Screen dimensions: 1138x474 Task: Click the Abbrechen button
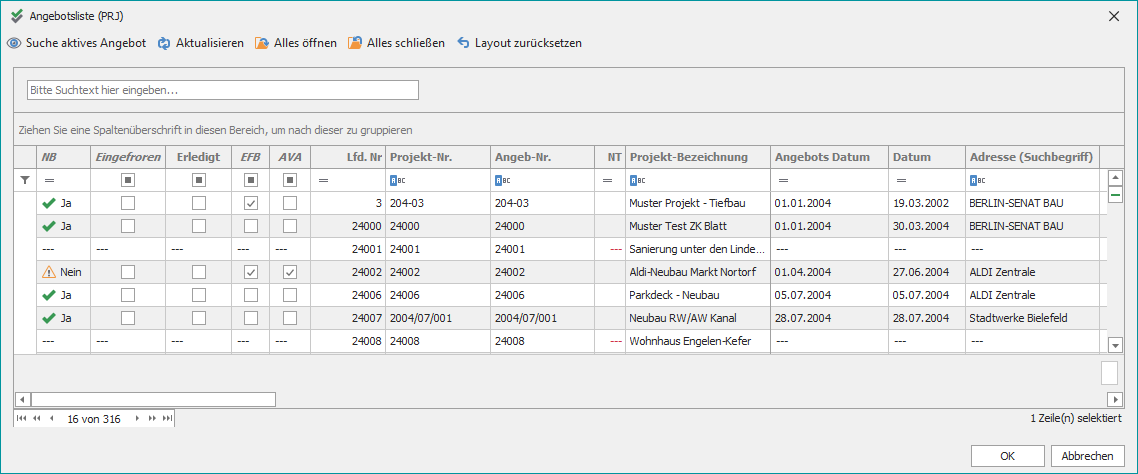(x=1087, y=456)
